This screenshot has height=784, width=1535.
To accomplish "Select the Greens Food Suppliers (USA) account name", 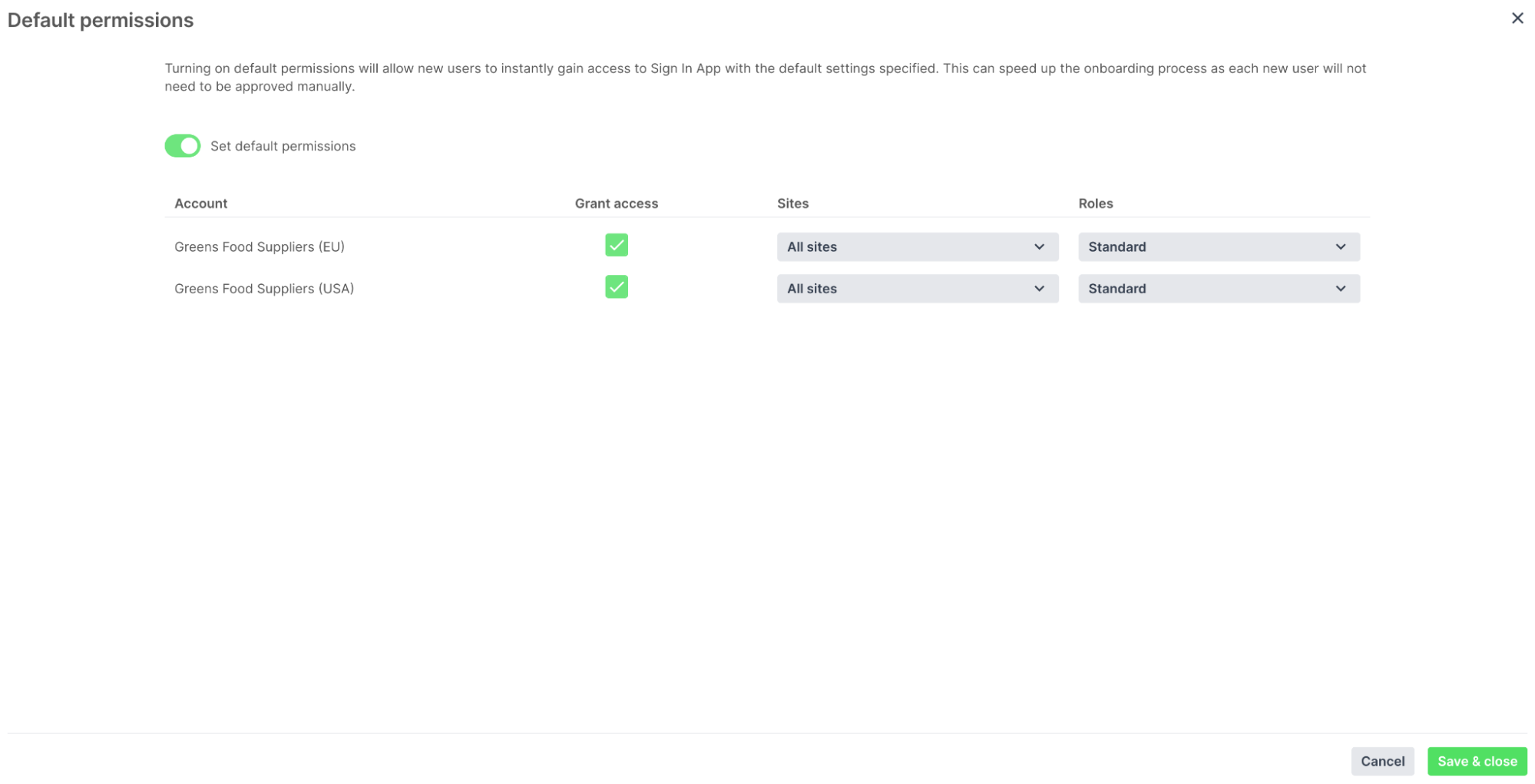I will 264,289.
